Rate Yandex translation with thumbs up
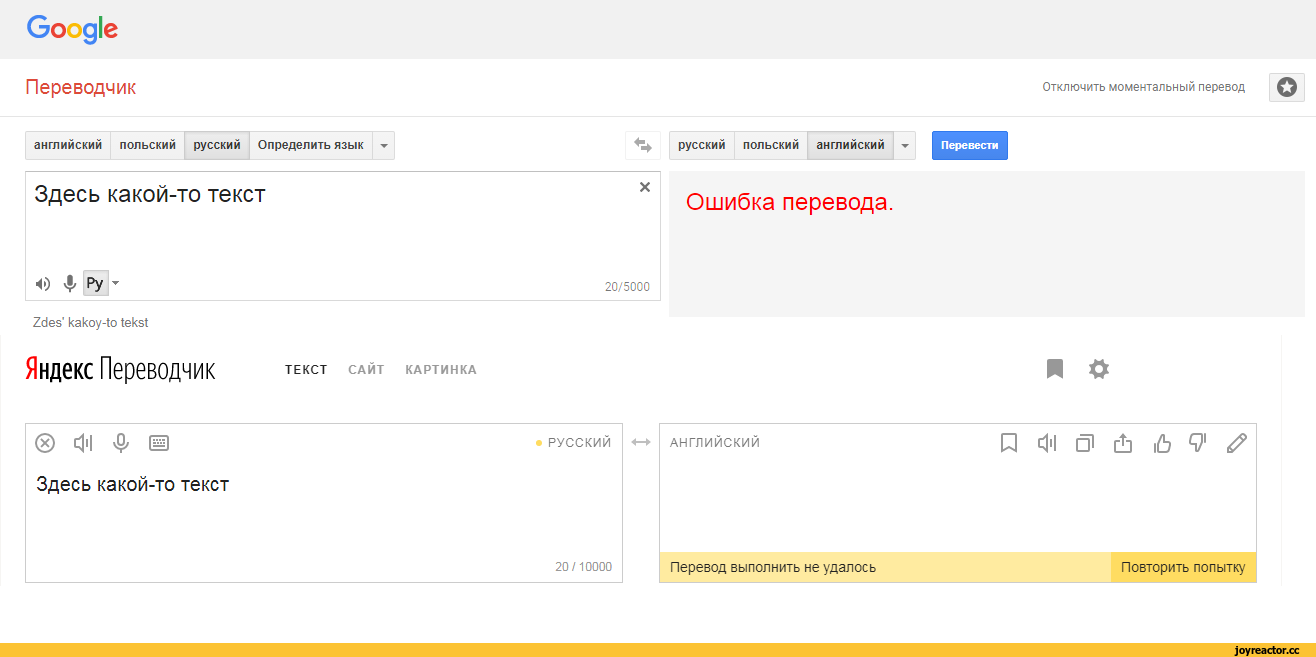 point(1161,443)
